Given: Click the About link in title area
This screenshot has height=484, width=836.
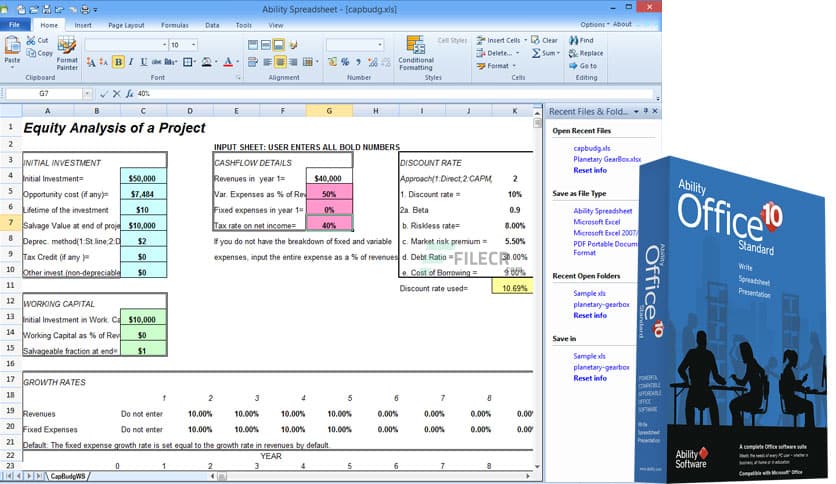Looking at the screenshot, I should point(622,25).
